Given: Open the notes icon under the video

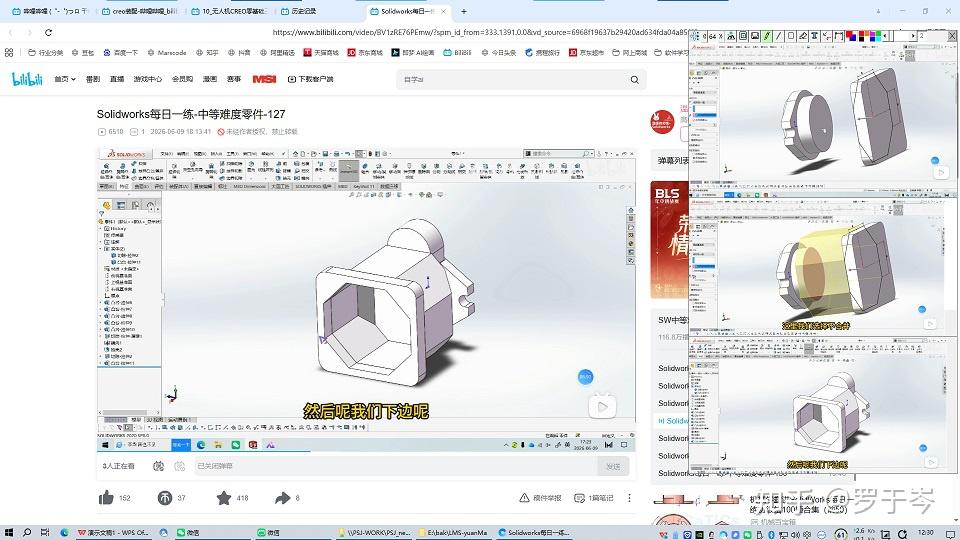Looking at the screenshot, I should click(579, 498).
